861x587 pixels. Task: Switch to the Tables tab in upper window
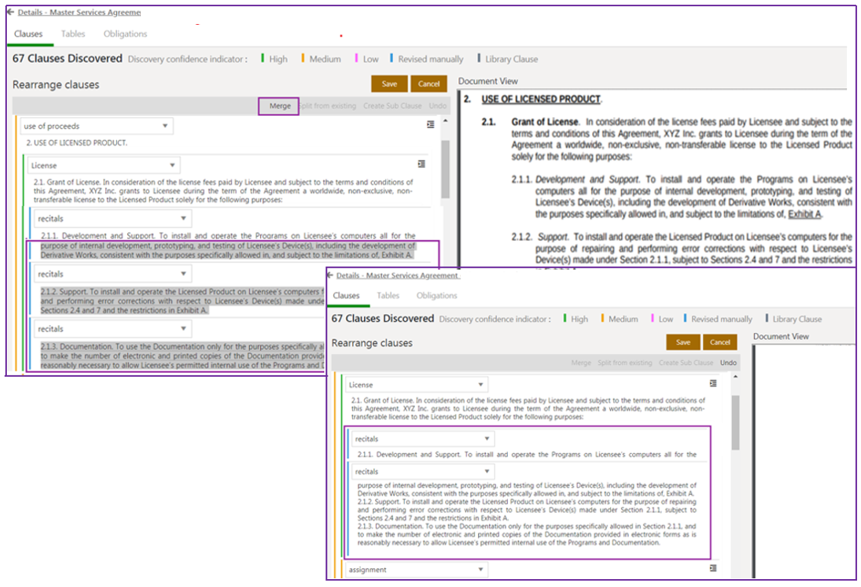[x=73, y=34]
